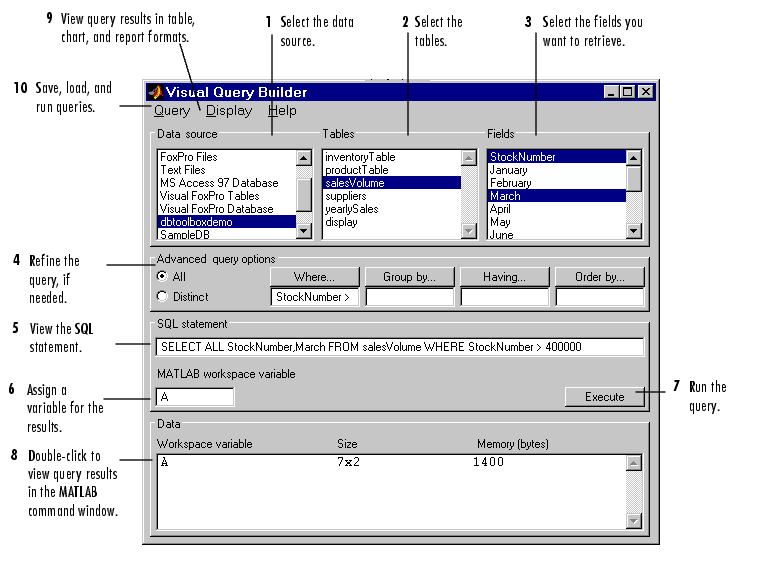Click the Group by... button
This screenshot has width=765, height=576.
click(409, 277)
